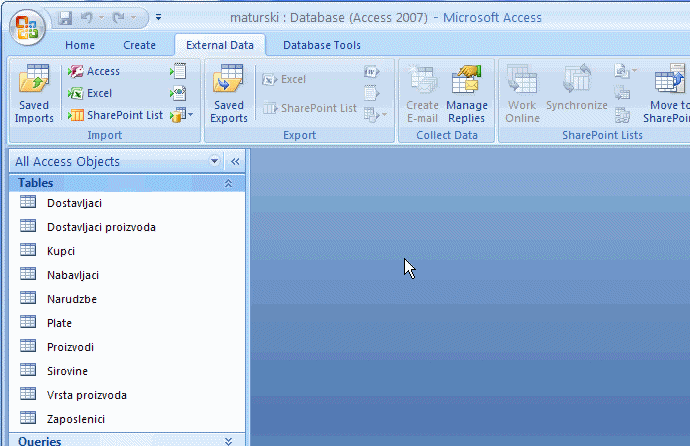Select the Dostavljaci proizvoda table
690x446 pixels.
(127, 227)
